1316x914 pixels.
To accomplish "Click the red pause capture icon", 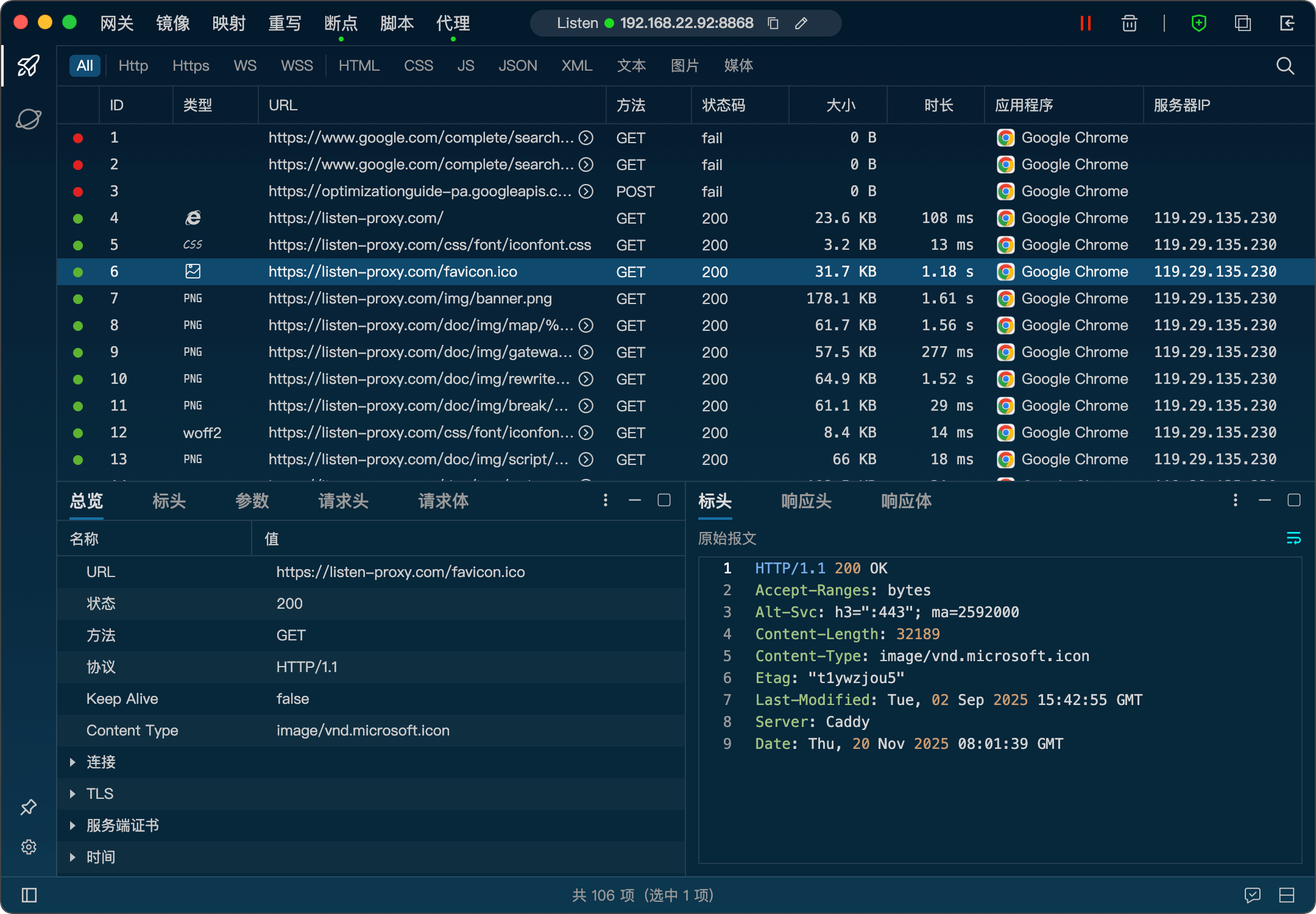I will pos(1085,23).
